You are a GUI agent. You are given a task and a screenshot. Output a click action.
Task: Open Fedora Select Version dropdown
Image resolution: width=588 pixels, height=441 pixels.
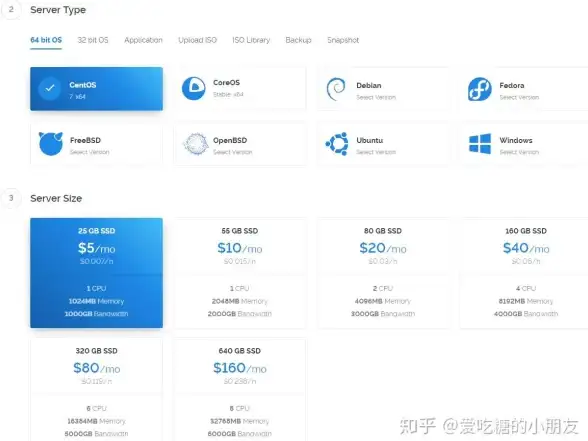tap(519, 98)
